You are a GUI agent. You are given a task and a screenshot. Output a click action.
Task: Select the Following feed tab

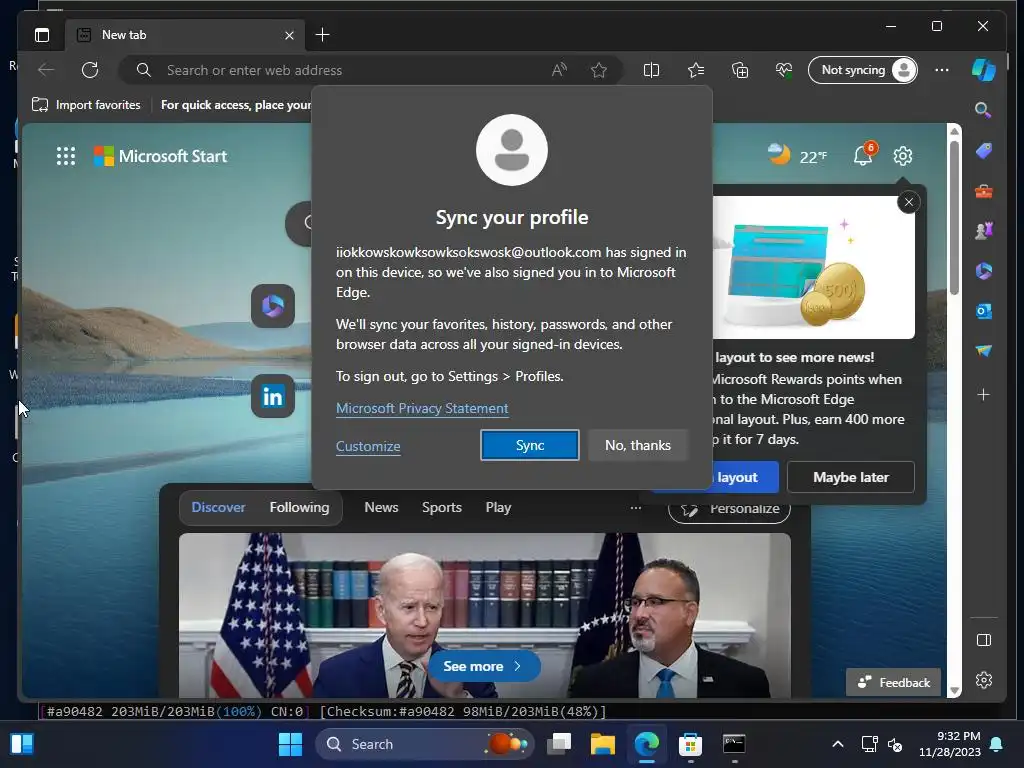click(x=299, y=507)
